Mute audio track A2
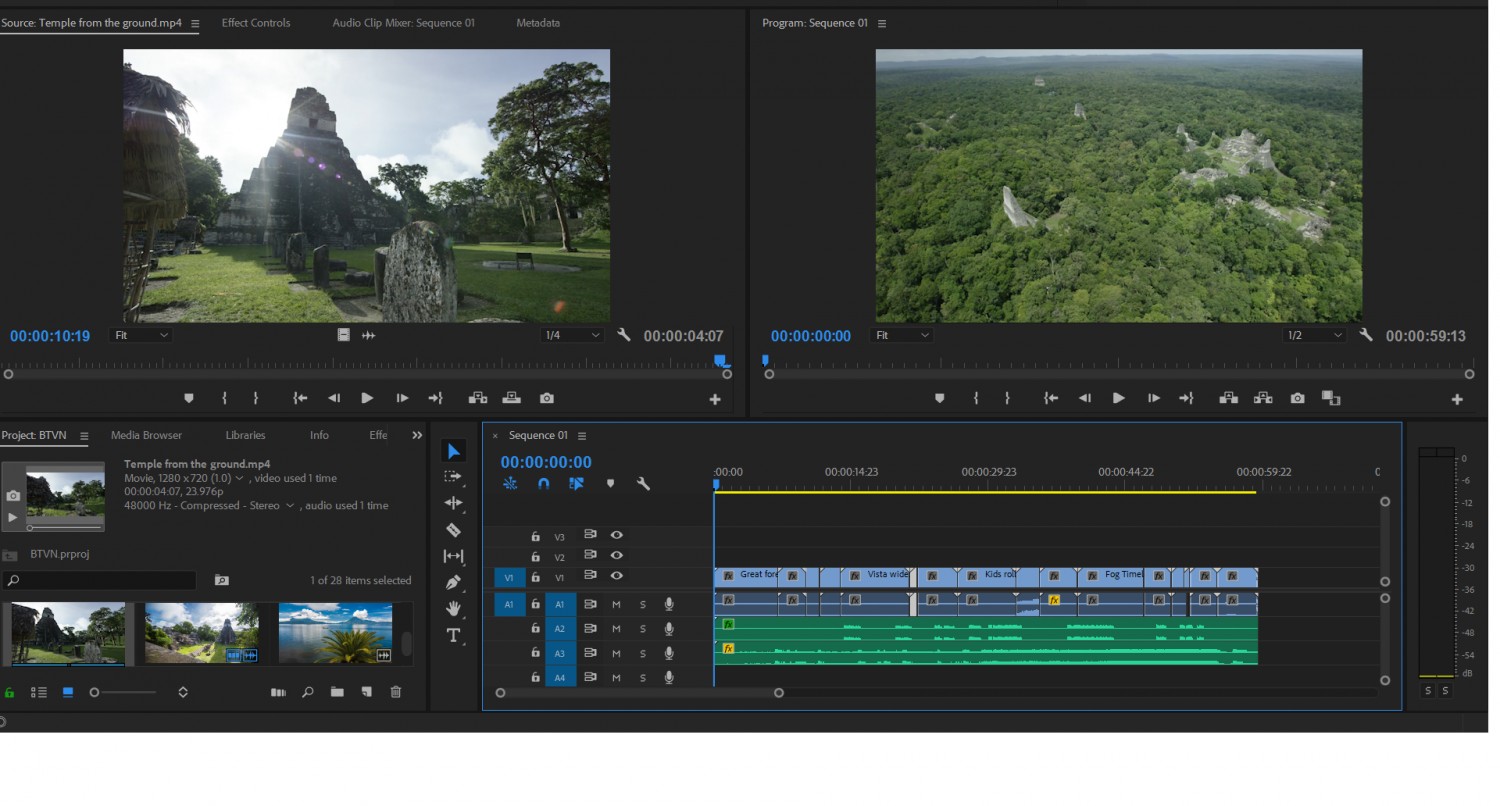Viewport: 1500px width, 806px height. (616, 629)
